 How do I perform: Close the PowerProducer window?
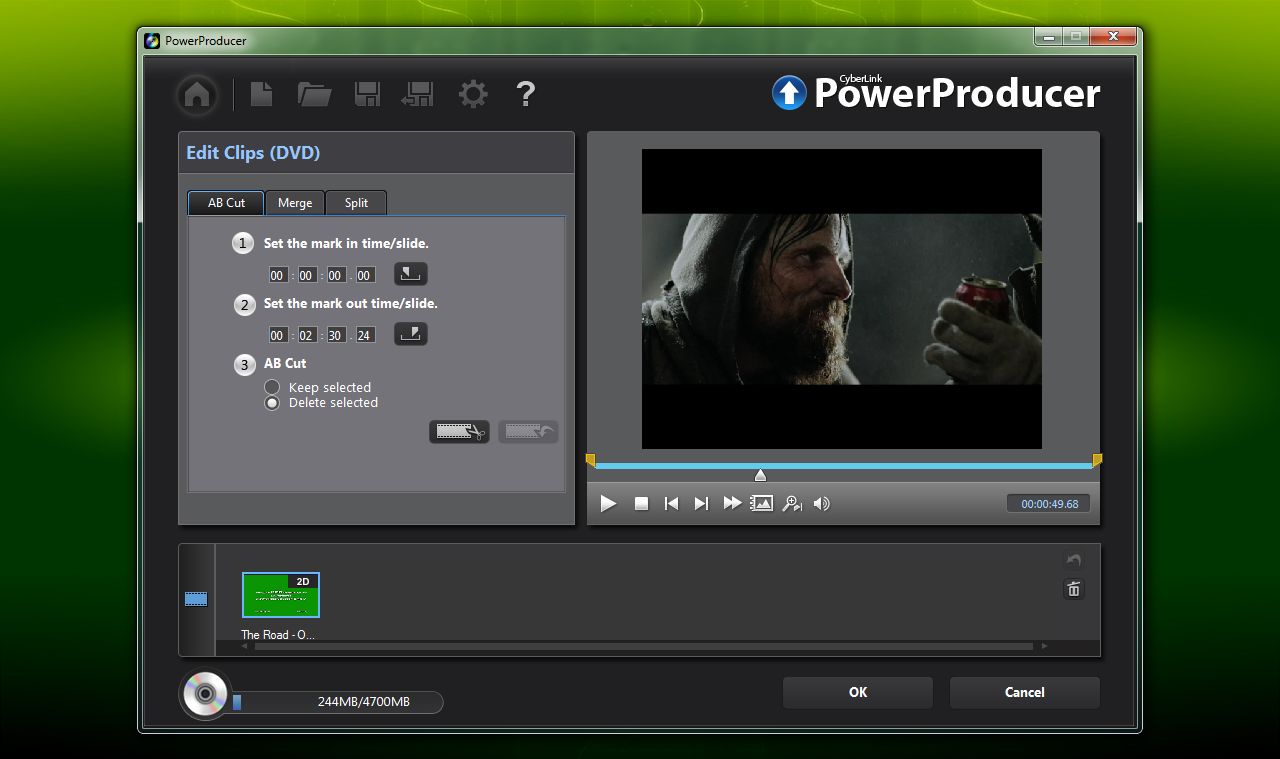point(1111,36)
